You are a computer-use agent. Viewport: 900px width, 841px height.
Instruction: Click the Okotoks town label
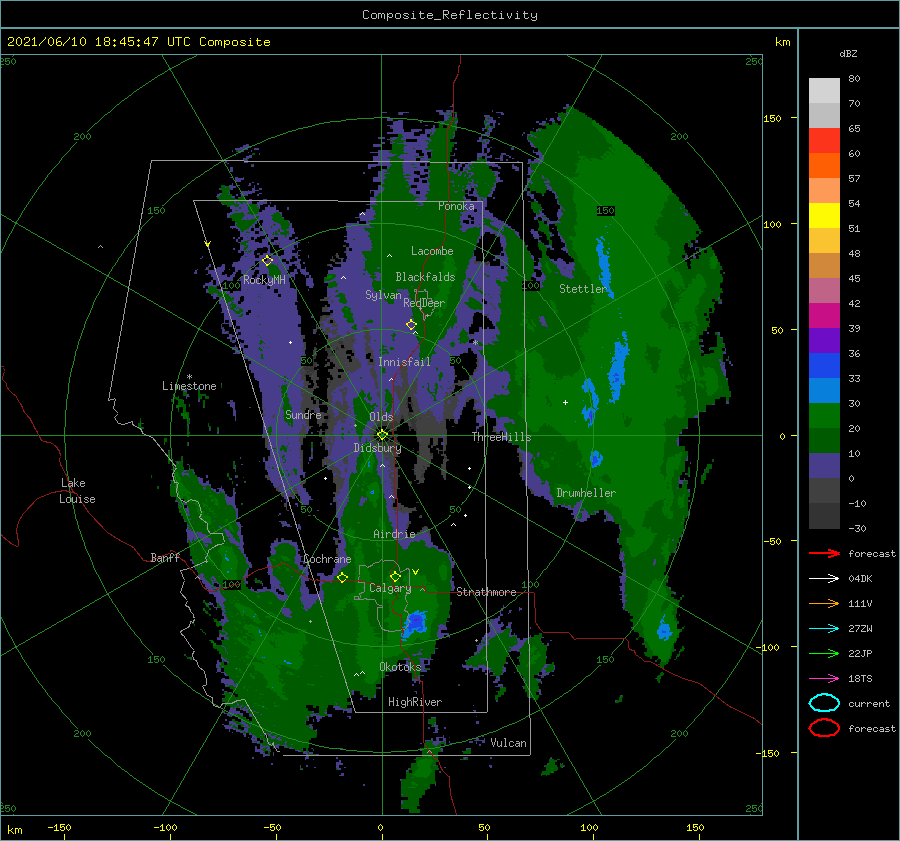(400, 666)
